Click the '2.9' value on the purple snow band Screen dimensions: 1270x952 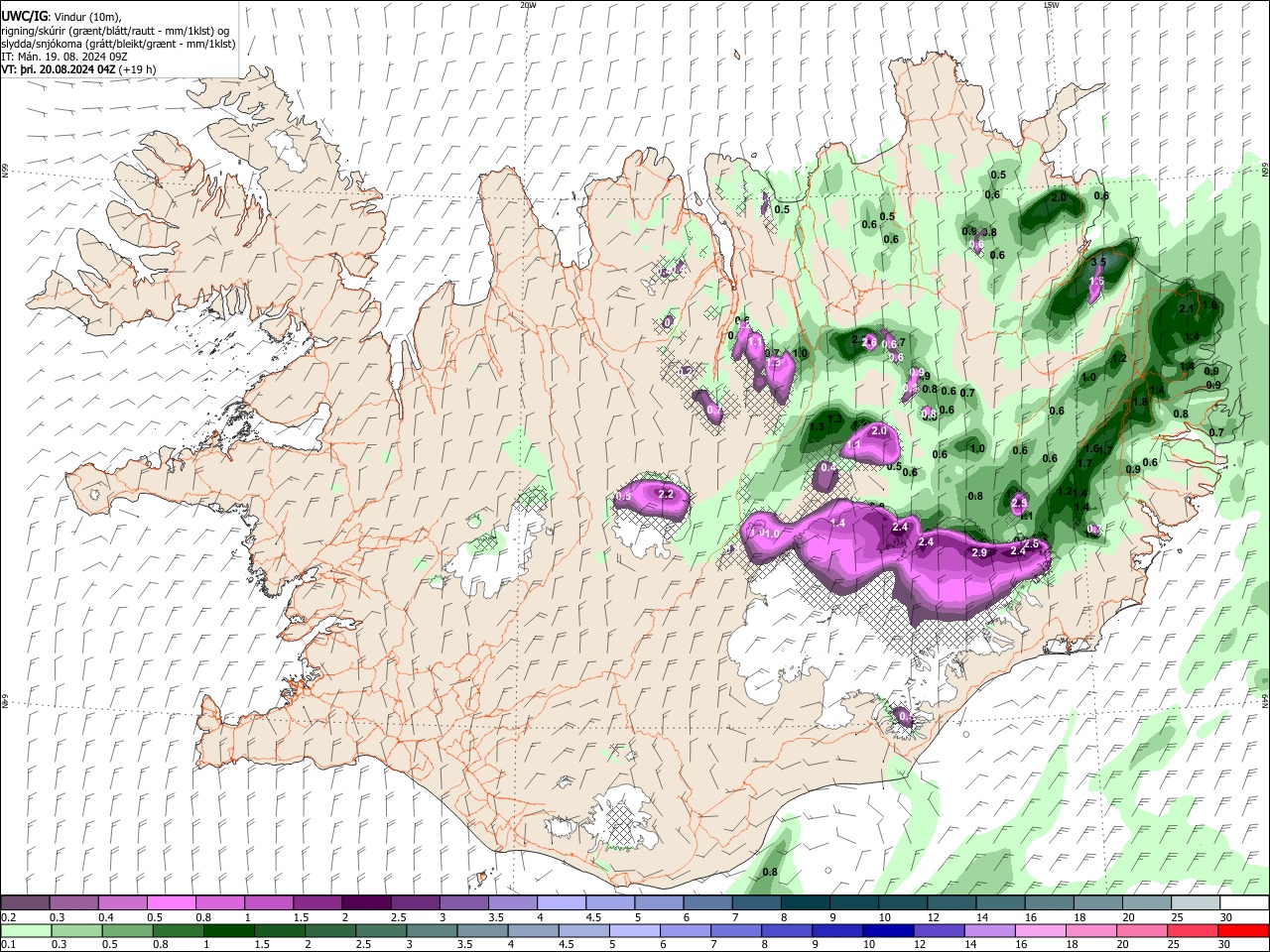(x=979, y=552)
